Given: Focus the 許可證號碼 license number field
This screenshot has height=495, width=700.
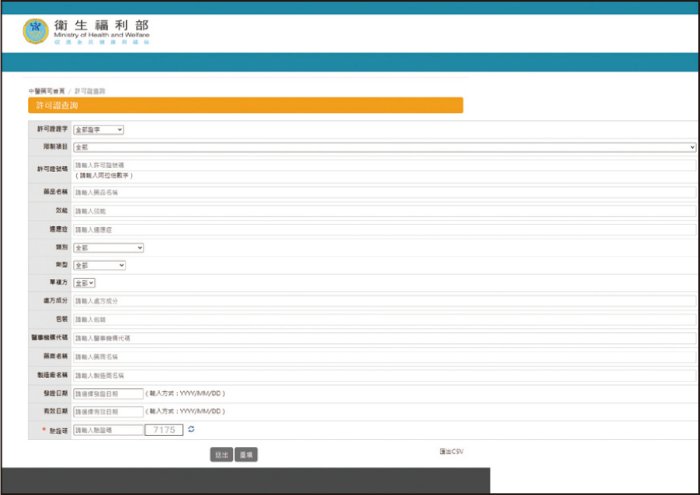Looking at the screenshot, I should (384, 165).
